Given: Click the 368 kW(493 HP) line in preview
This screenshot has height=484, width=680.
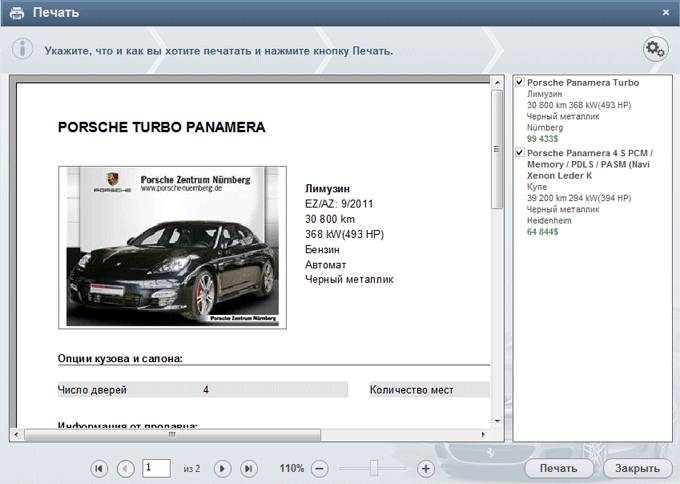Looking at the screenshot, I should pyautogui.click(x=344, y=234).
